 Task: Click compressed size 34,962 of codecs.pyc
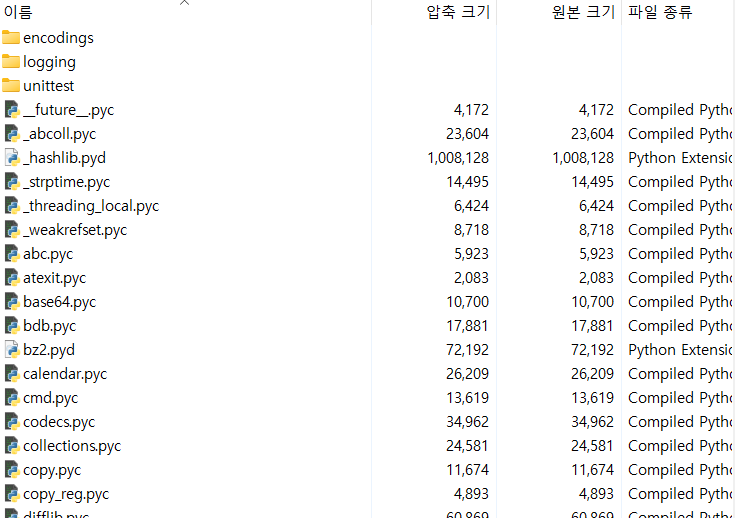pyautogui.click(x=467, y=422)
